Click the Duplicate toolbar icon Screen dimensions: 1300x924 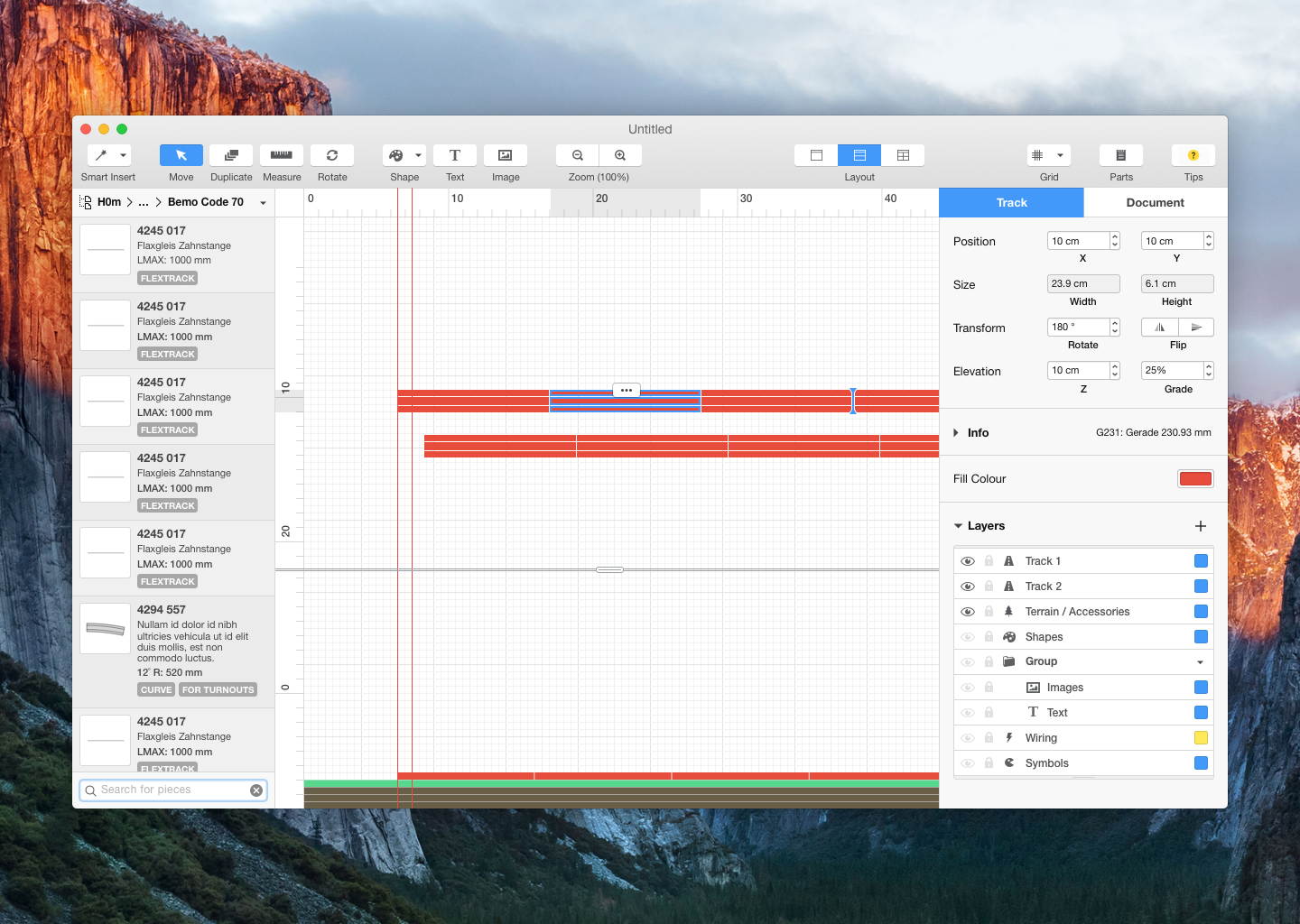[231, 155]
